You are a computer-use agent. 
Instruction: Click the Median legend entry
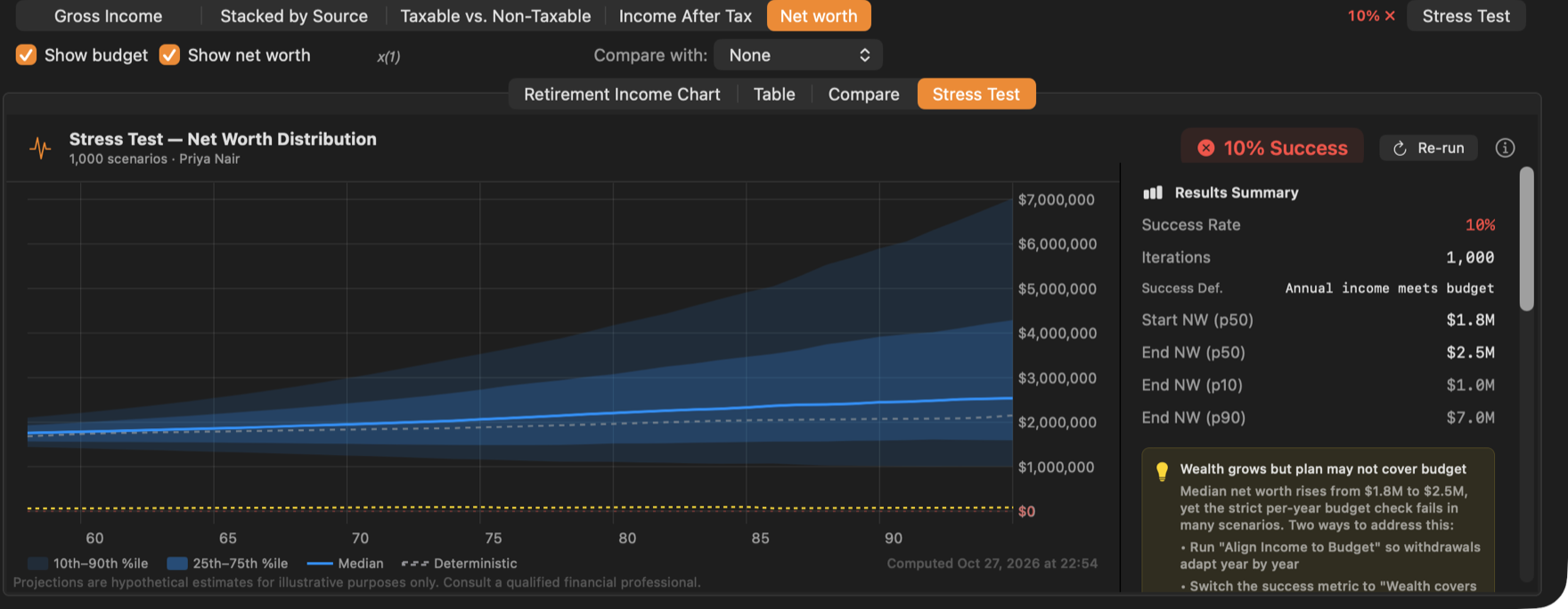(x=345, y=564)
